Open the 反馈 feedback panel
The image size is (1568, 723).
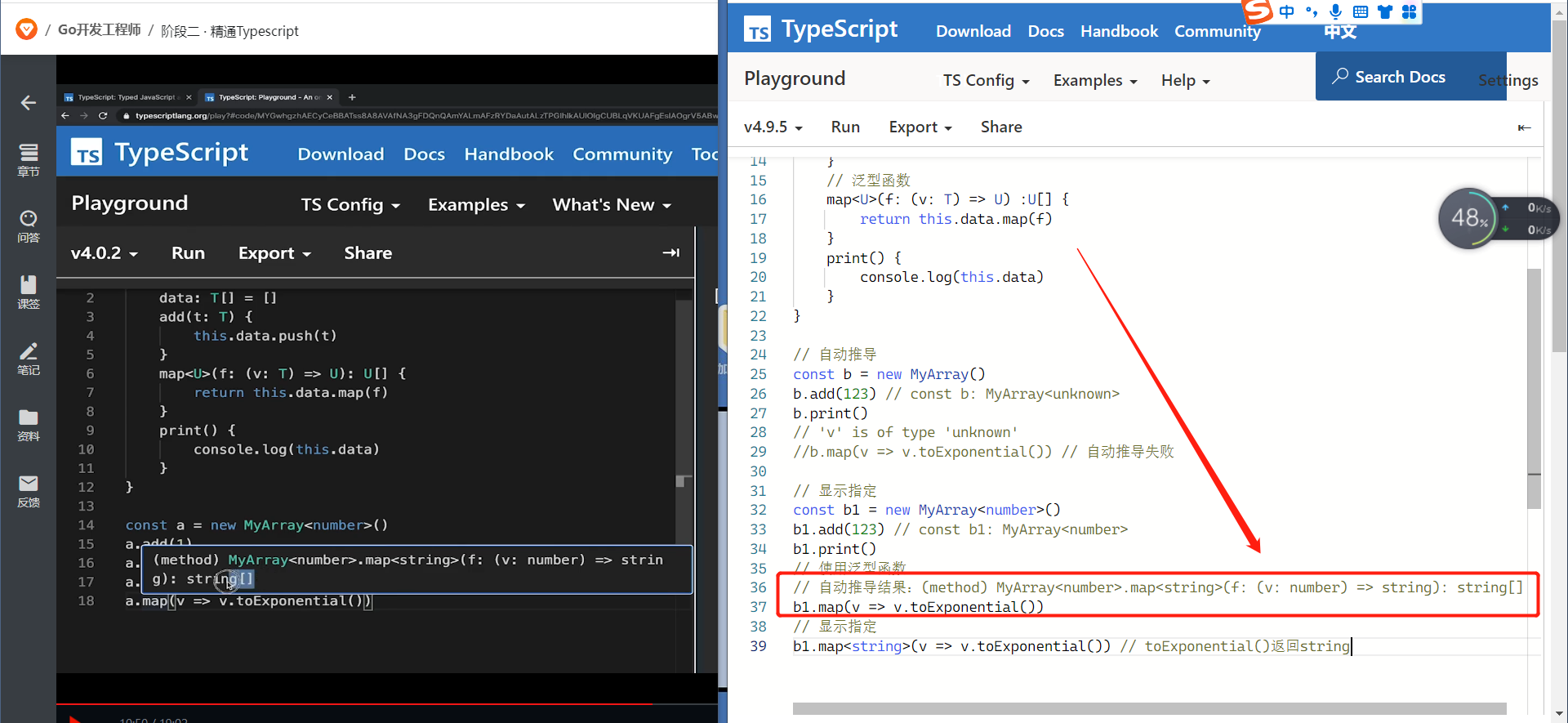pos(29,491)
